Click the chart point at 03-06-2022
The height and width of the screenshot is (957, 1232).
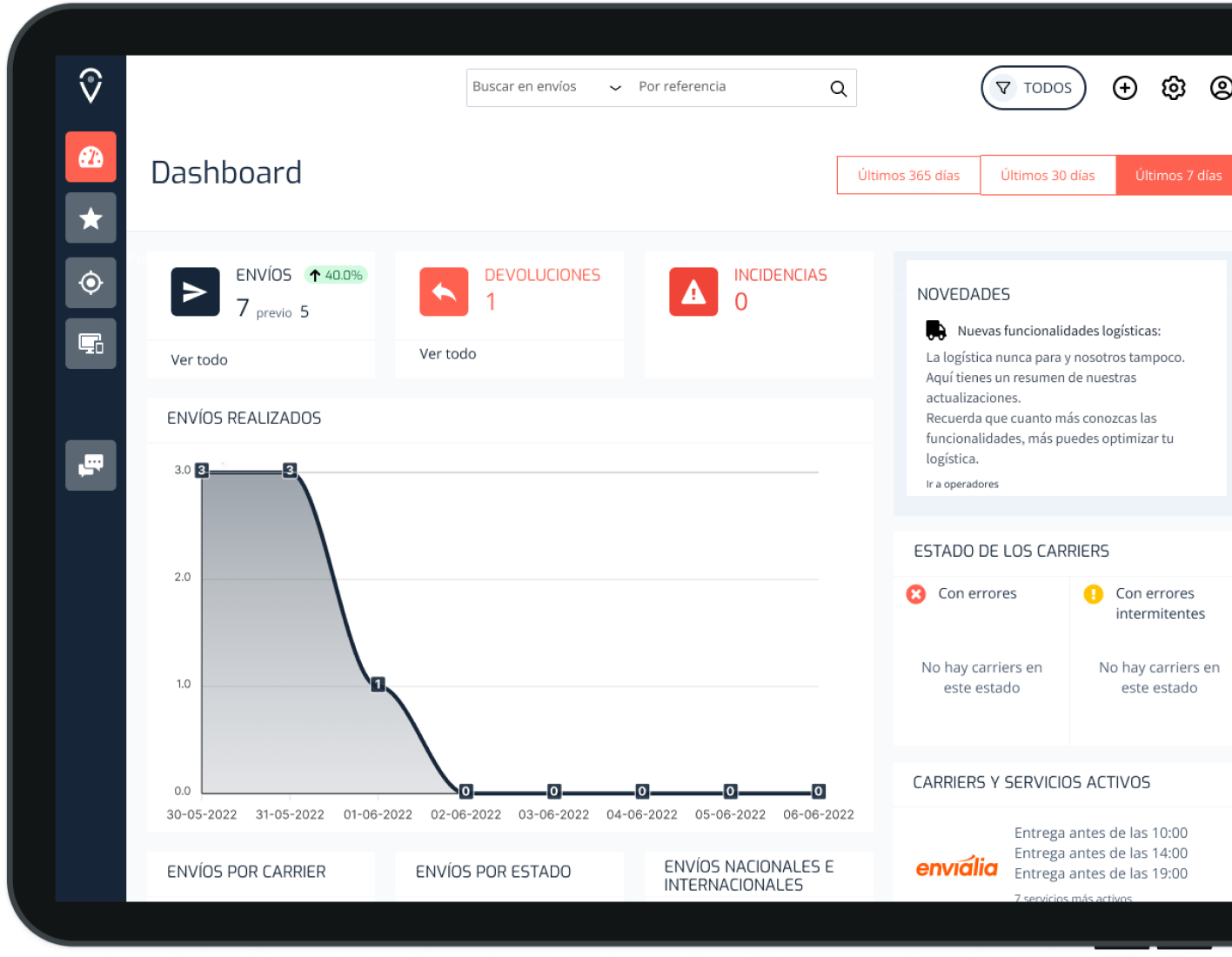pyautogui.click(x=554, y=792)
